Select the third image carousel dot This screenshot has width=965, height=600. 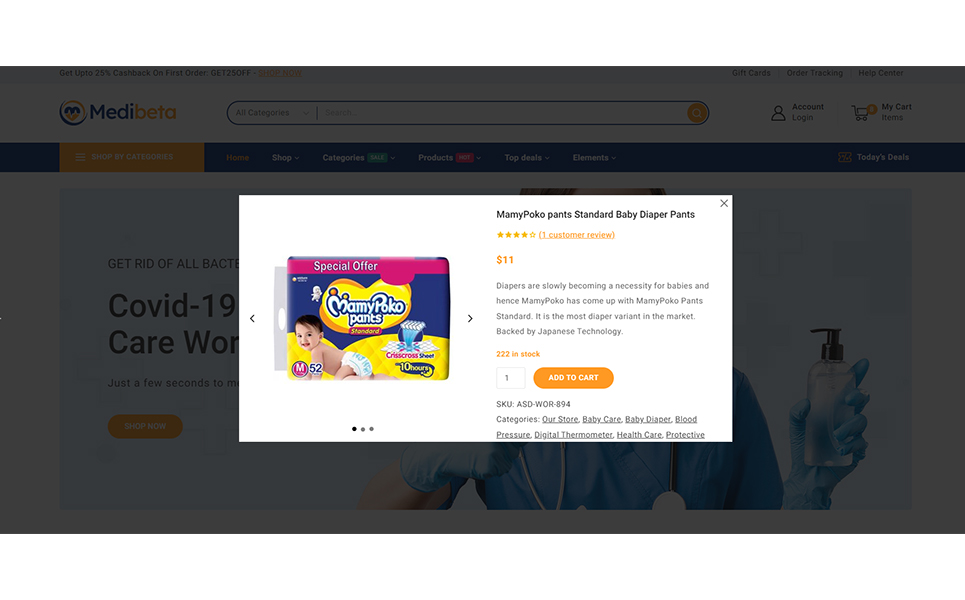click(371, 429)
